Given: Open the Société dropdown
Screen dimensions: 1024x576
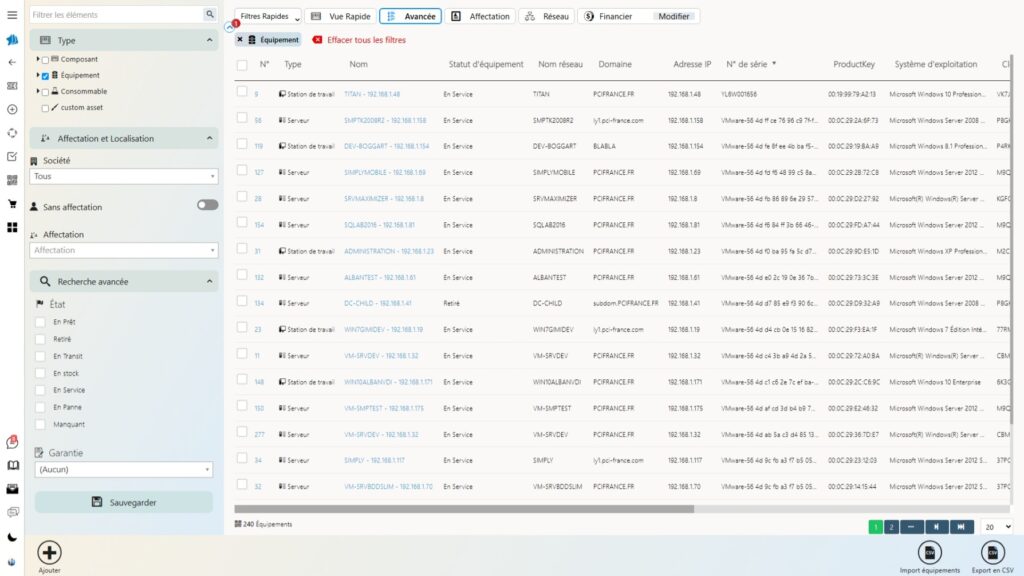Looking at the screenshot, I should [x=124, y=176].
